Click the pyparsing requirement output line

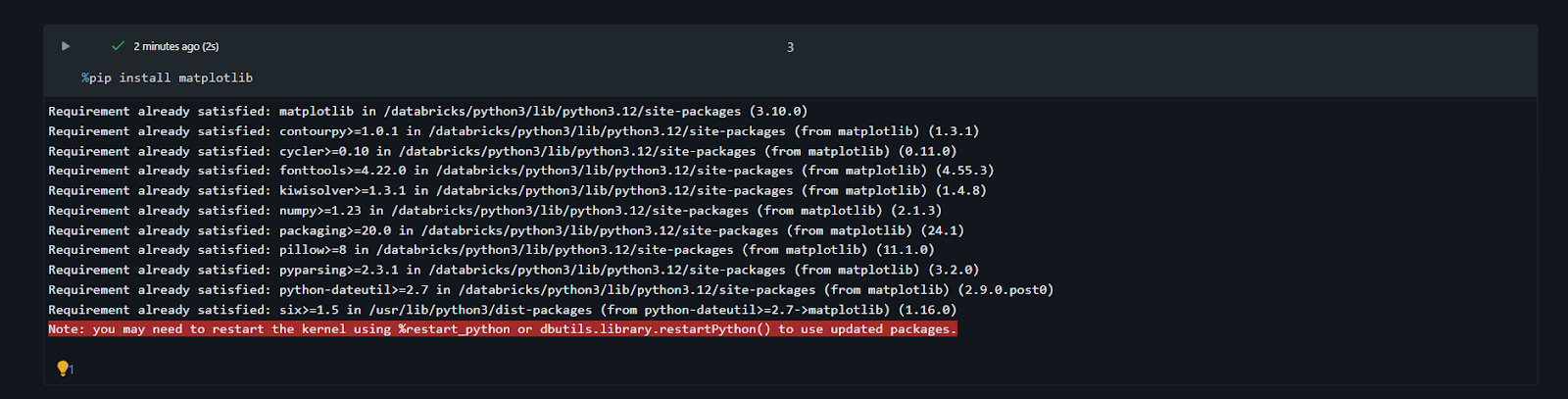(x=514, y=270)
